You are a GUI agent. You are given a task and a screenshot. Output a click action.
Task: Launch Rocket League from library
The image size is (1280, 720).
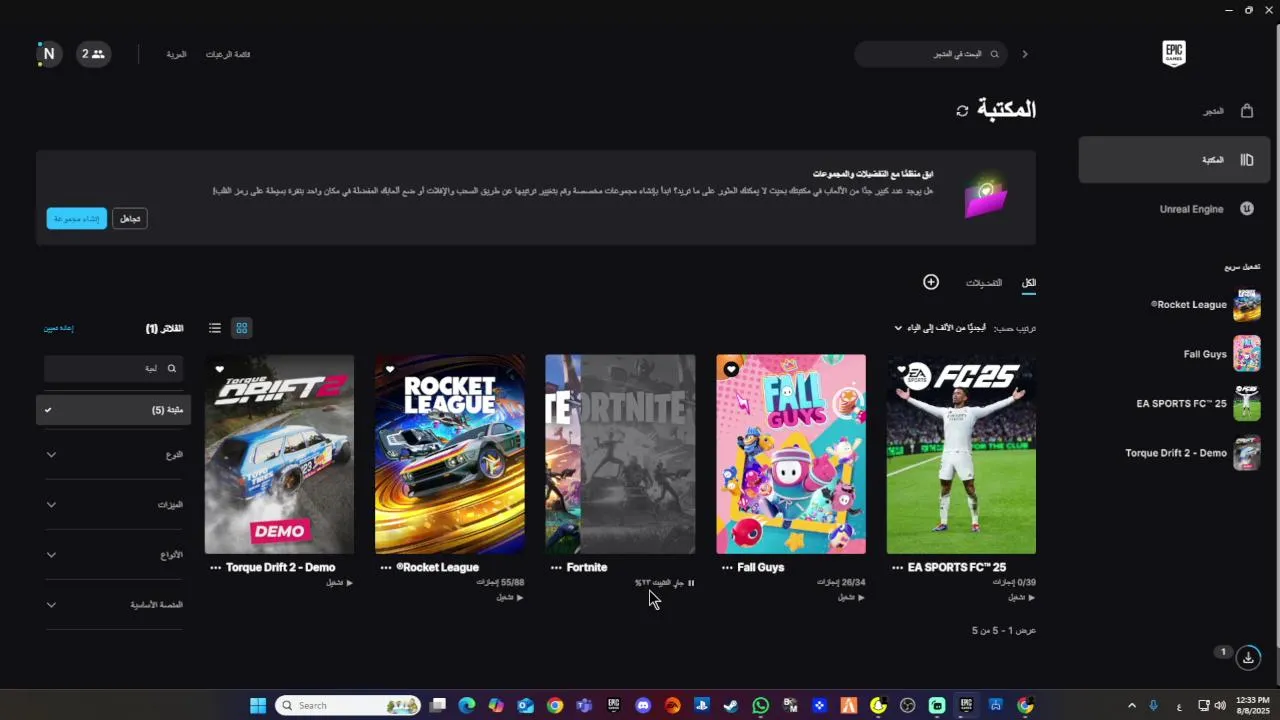click(x=510, y=597)
